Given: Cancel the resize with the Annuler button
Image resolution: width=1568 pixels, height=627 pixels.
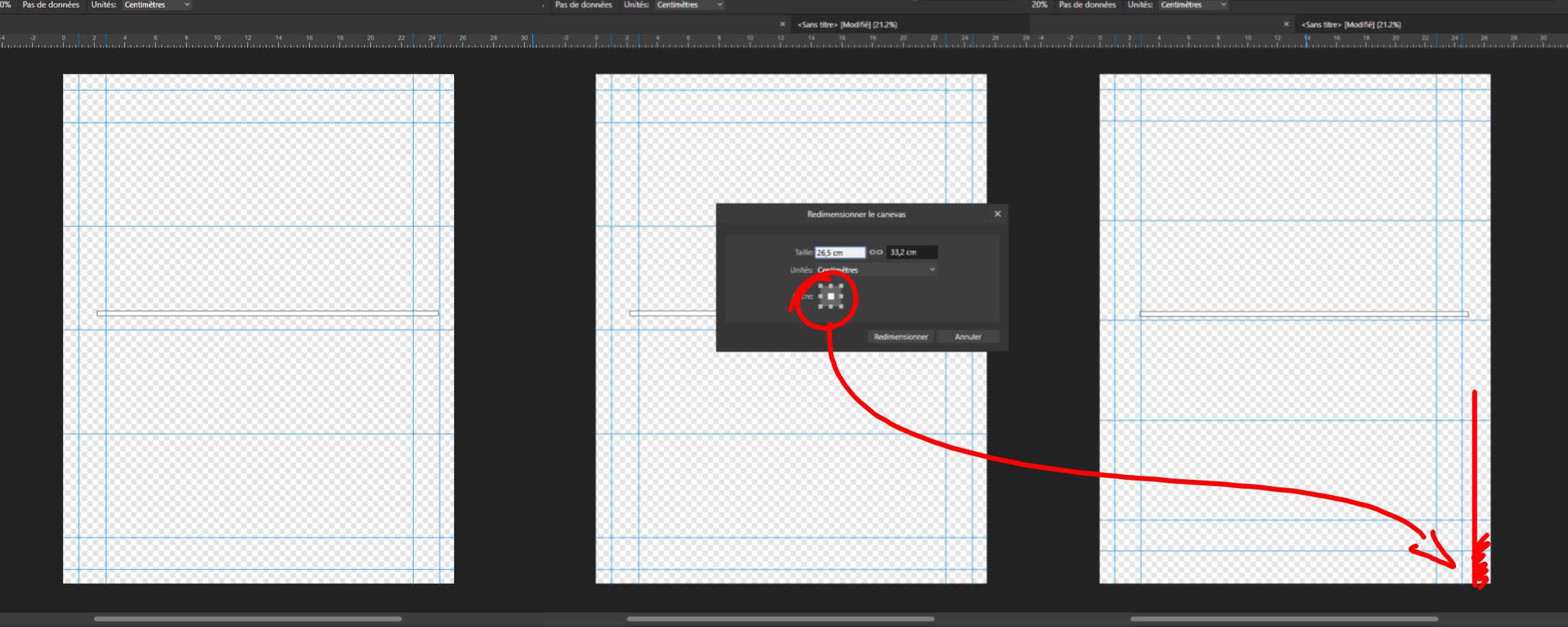Looking at the screenshot, I should tap(968, 337).
